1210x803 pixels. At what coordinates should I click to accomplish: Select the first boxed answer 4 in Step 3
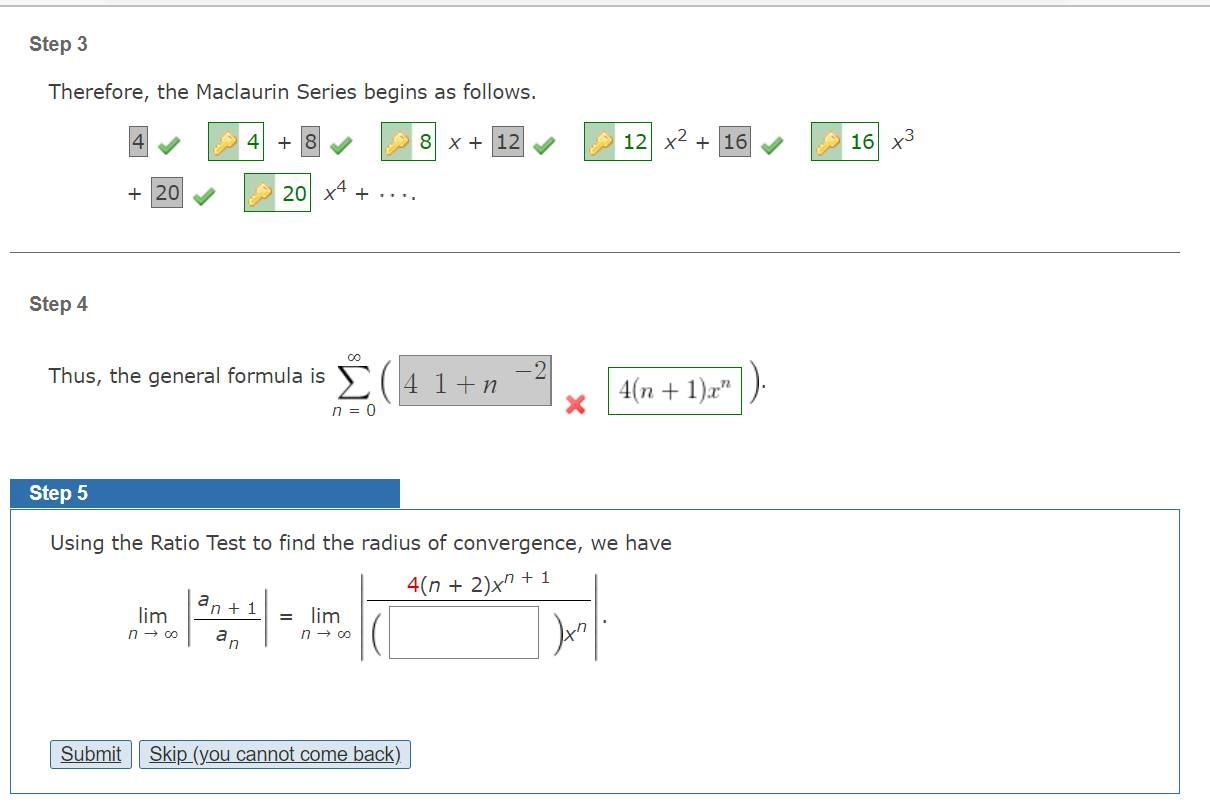coord(136,139)
